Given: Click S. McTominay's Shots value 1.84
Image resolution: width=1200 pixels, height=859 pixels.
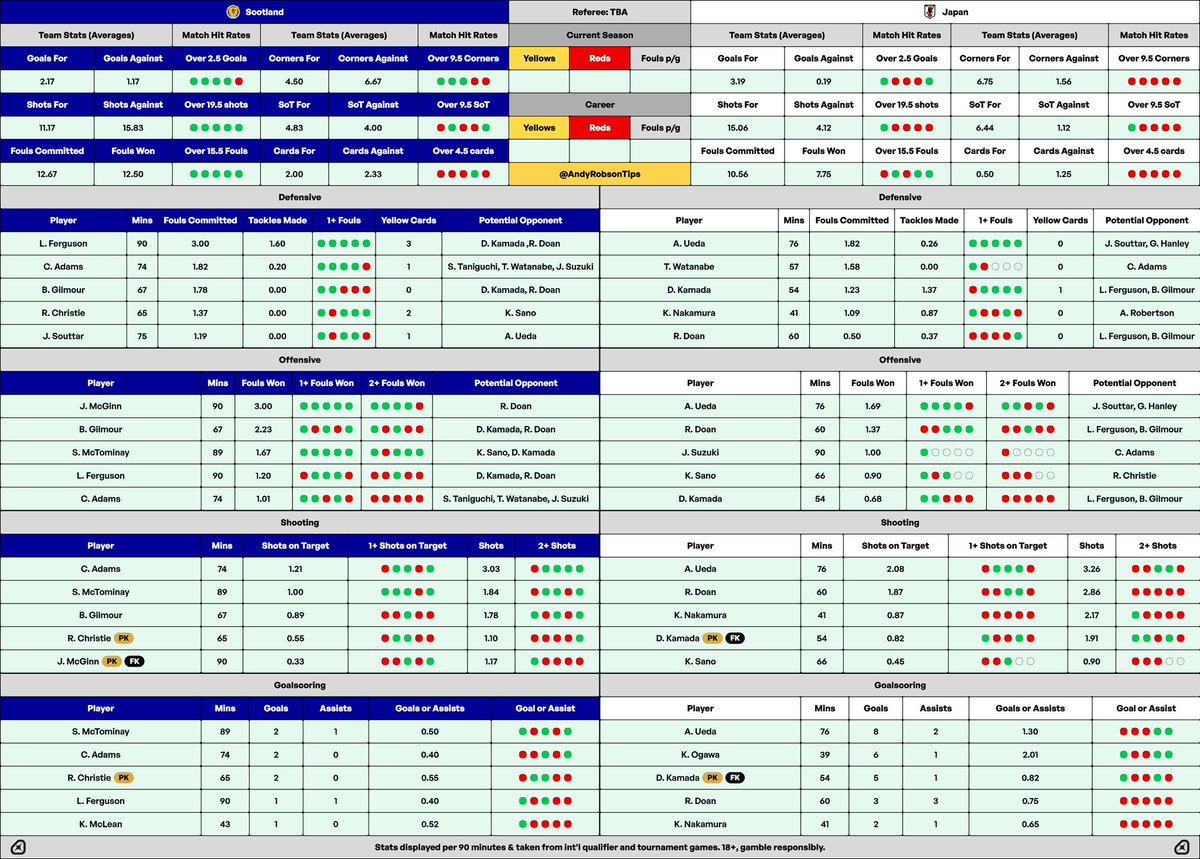Looking at the screenshot, I should pyautogui.click(x=491, y=592).
